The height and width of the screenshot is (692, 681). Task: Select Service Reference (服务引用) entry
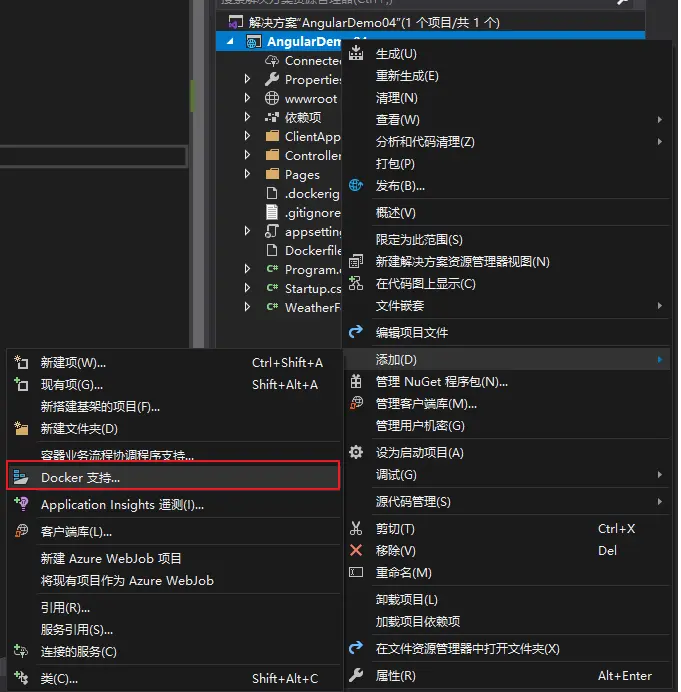tap(173, 629)
